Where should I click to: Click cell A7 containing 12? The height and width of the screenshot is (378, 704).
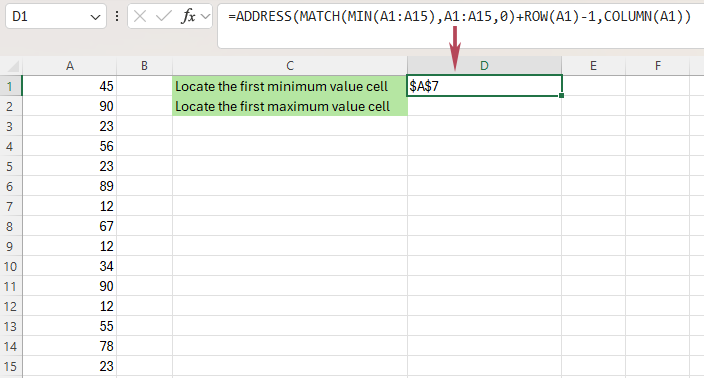point(70,206)
